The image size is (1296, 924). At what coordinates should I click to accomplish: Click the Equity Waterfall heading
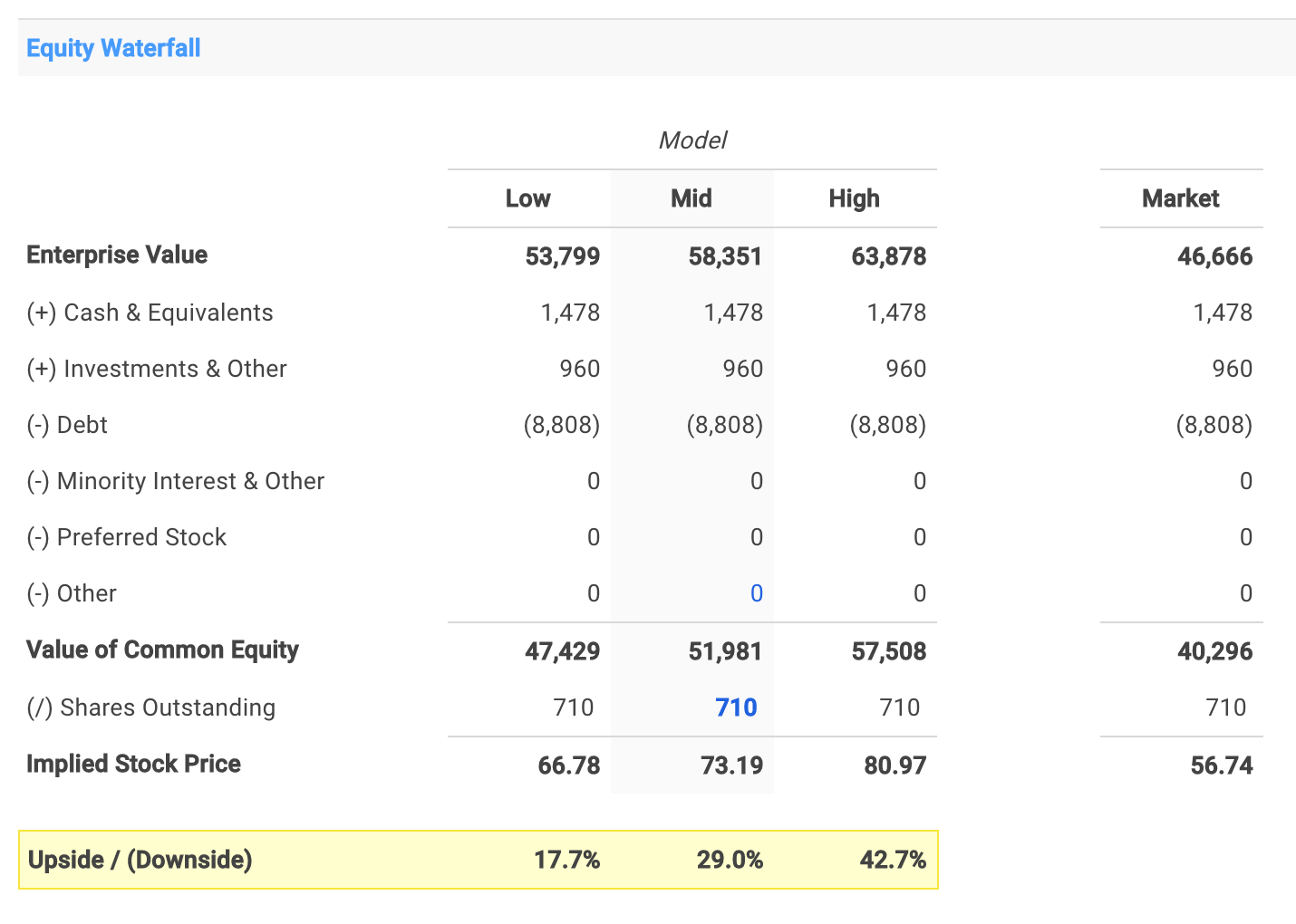point(113,48)
